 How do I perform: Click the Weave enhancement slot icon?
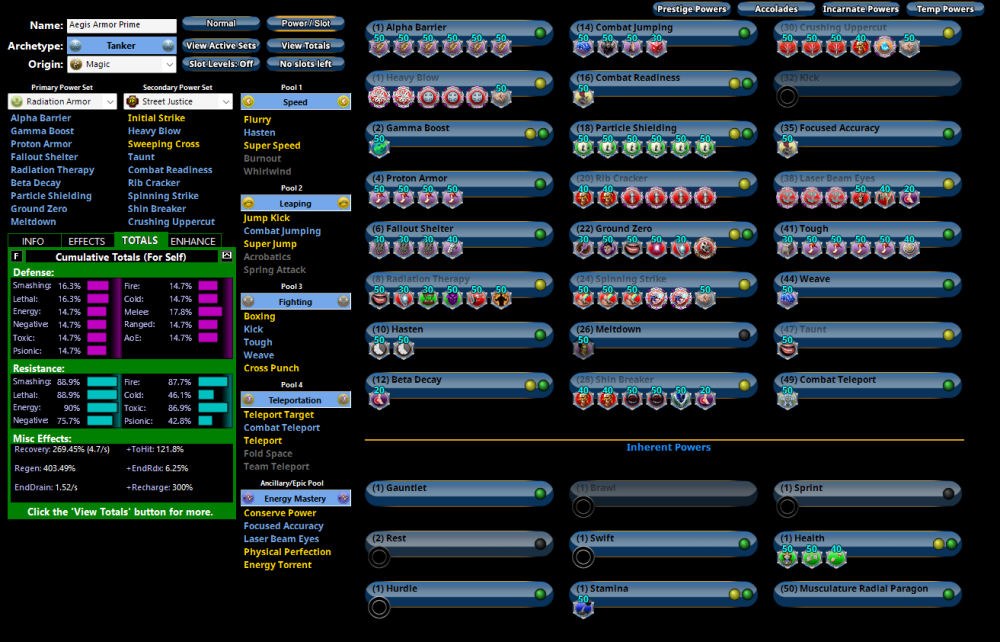787,298
